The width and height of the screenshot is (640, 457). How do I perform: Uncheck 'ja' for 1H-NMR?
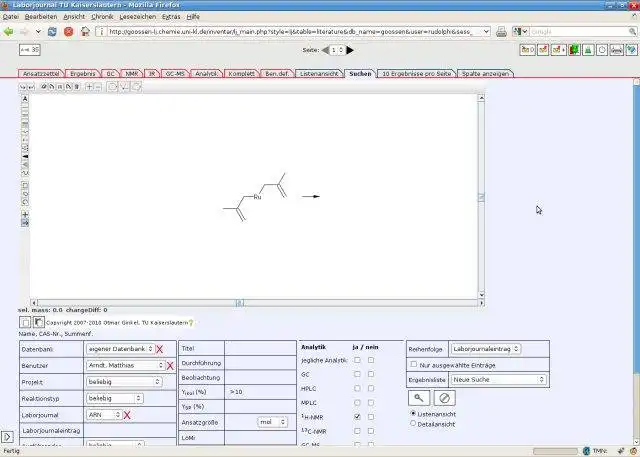tap(358, 417)
